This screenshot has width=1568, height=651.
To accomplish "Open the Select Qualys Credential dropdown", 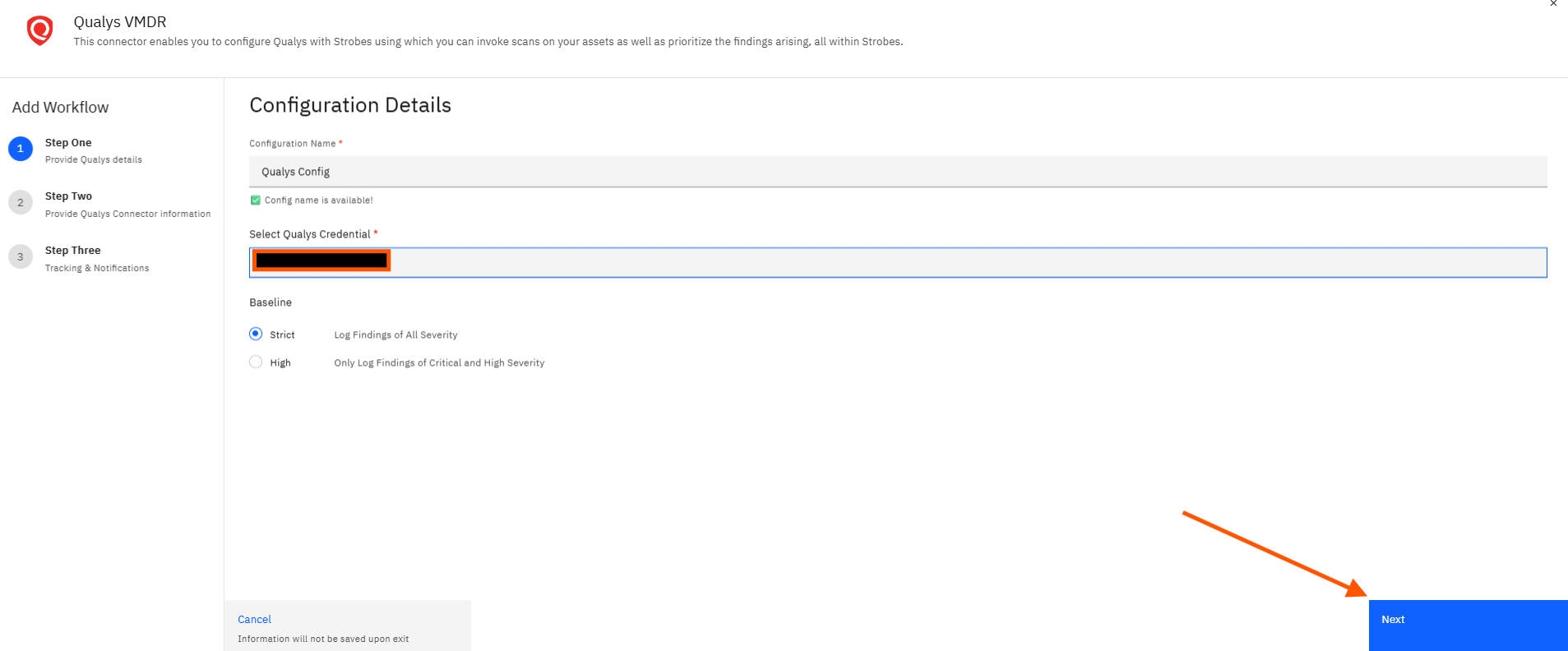I will click(898, 262).
